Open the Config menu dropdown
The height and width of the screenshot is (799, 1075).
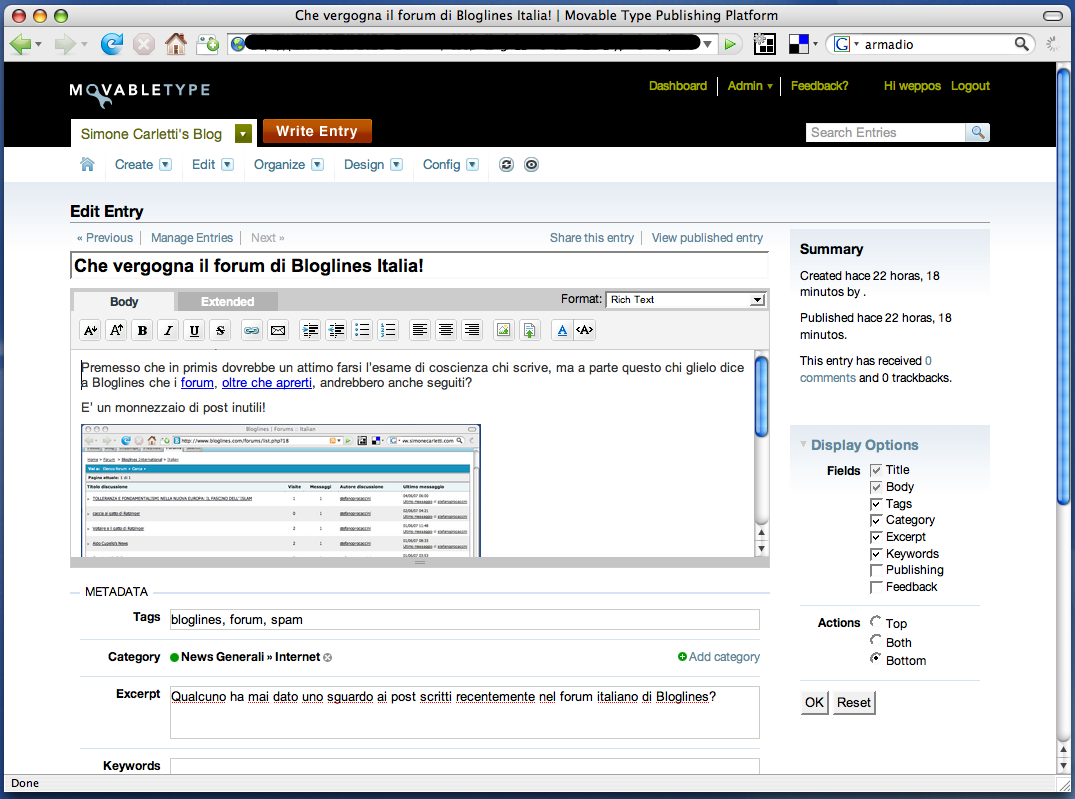pos(472,165)
